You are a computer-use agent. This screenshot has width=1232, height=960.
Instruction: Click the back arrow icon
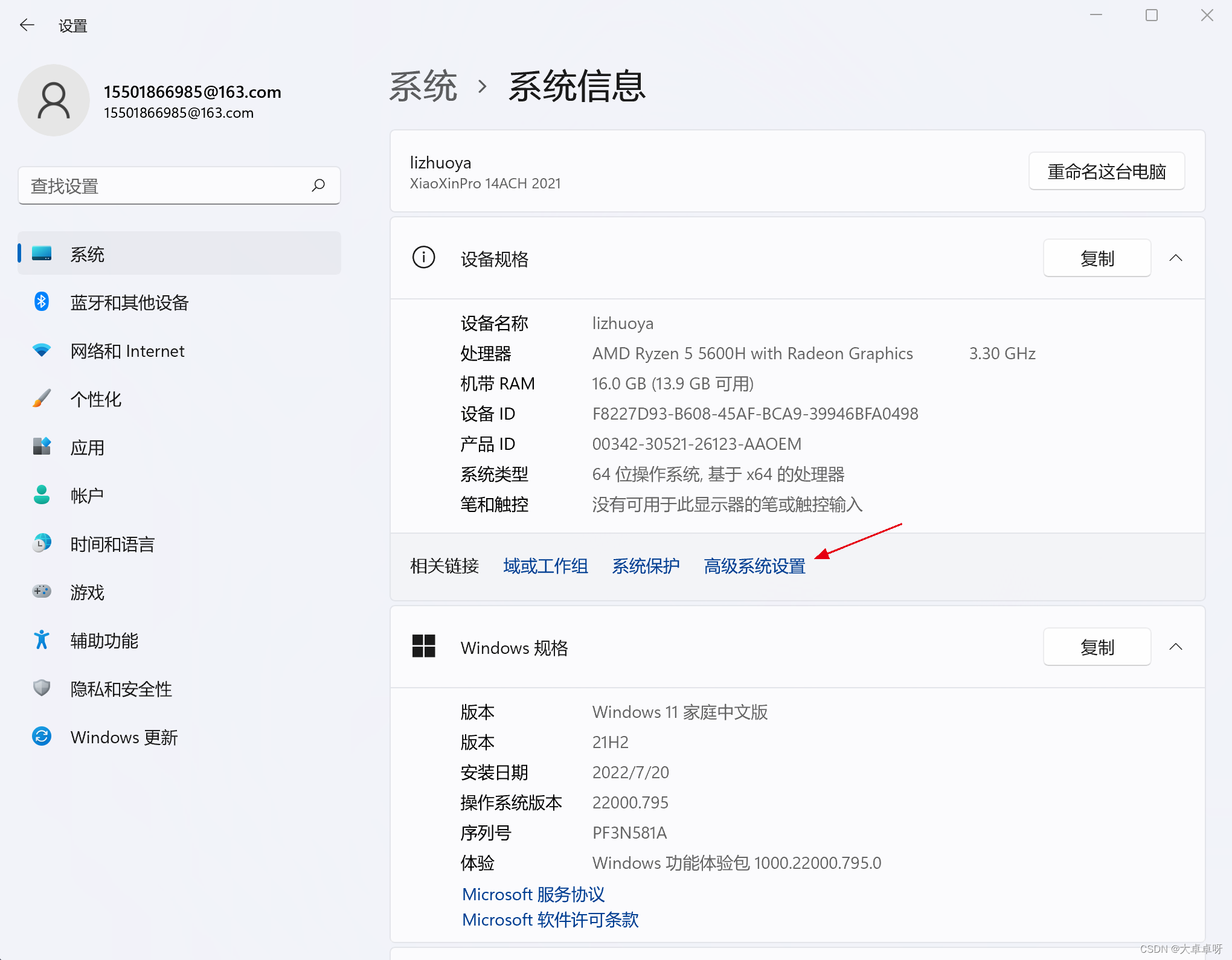tap(27, 25)
